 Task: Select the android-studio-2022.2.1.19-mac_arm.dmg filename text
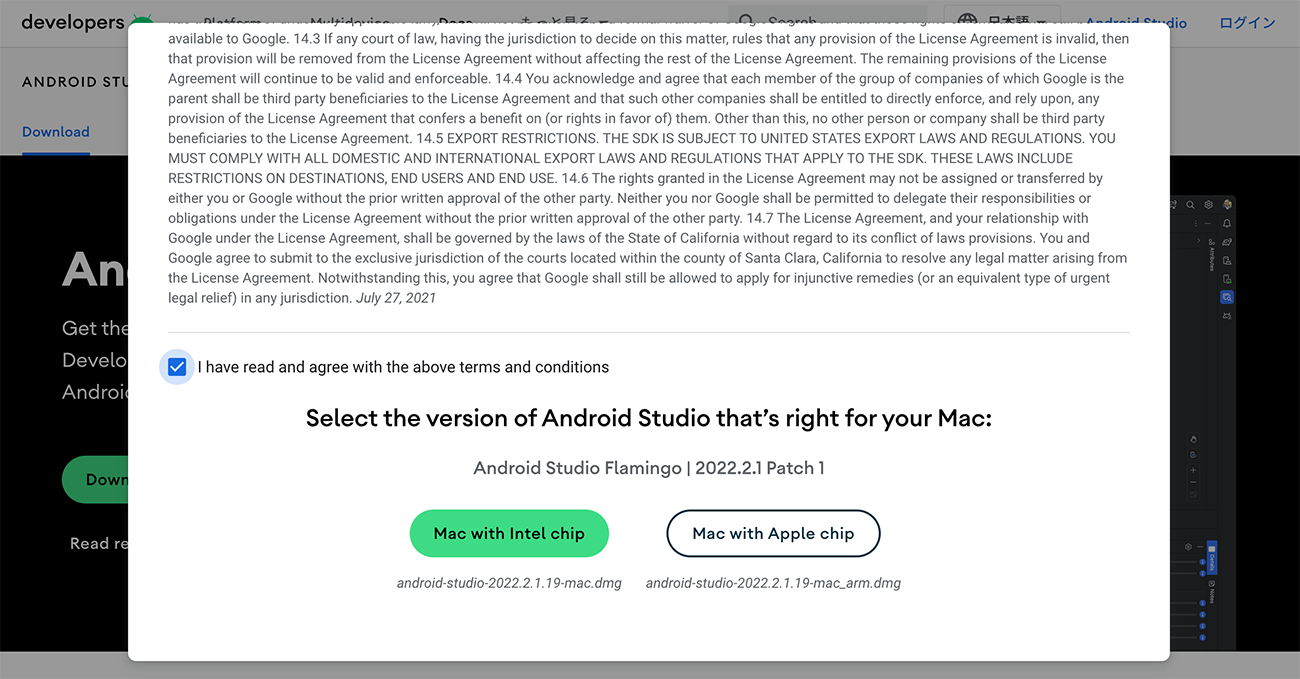[773, 583]
